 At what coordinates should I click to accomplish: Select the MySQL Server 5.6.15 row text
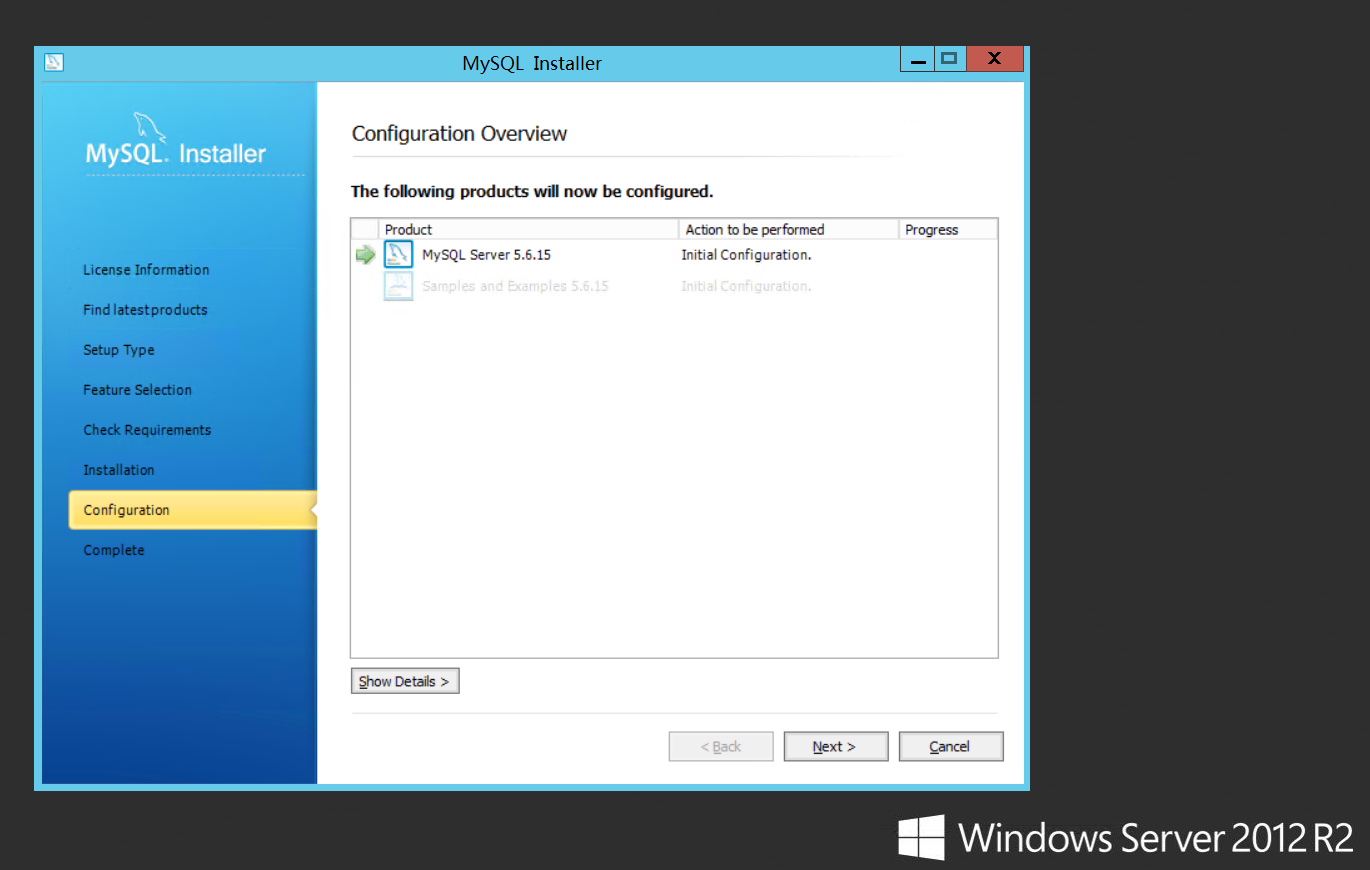[x=486, y=255]
